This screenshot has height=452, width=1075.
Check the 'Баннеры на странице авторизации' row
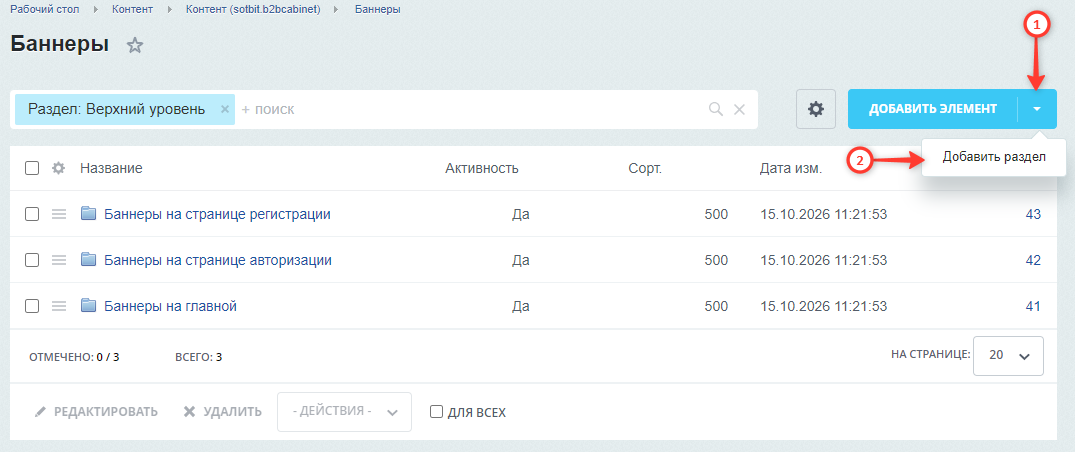[x=32, y=260]
